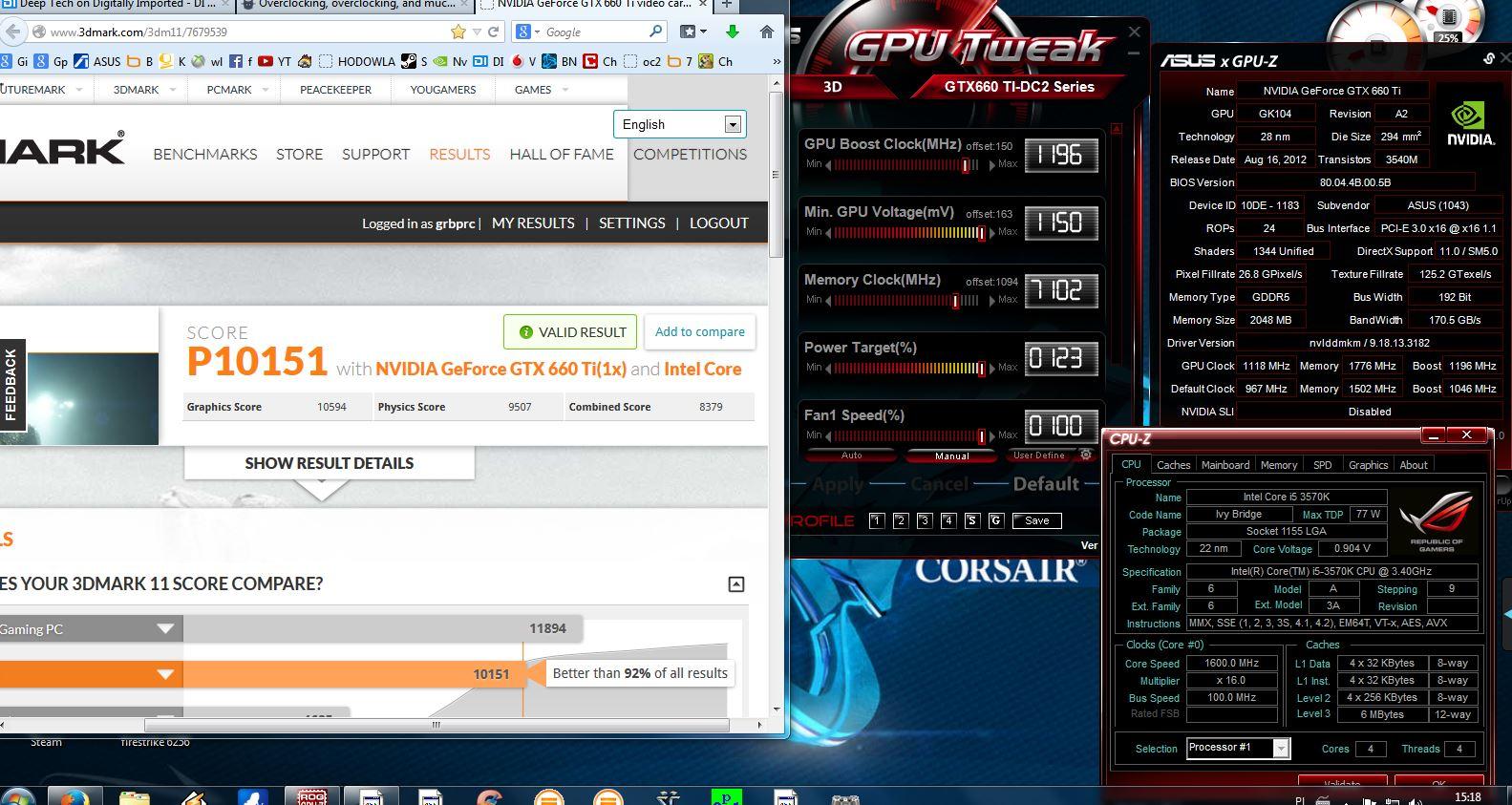The image size is (1512, 805).
Task: Switch to CPU-Z Graphics tab
Action: tap(1368, 465)
